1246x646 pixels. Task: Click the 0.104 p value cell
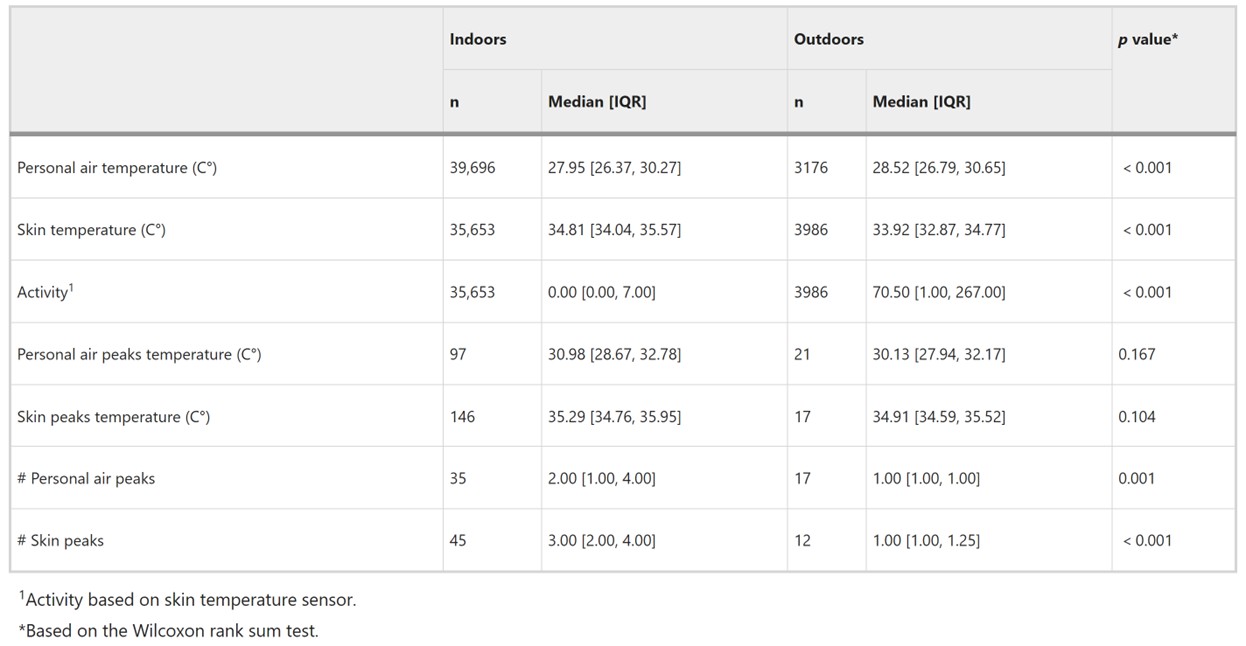[x=1136, y=417]
